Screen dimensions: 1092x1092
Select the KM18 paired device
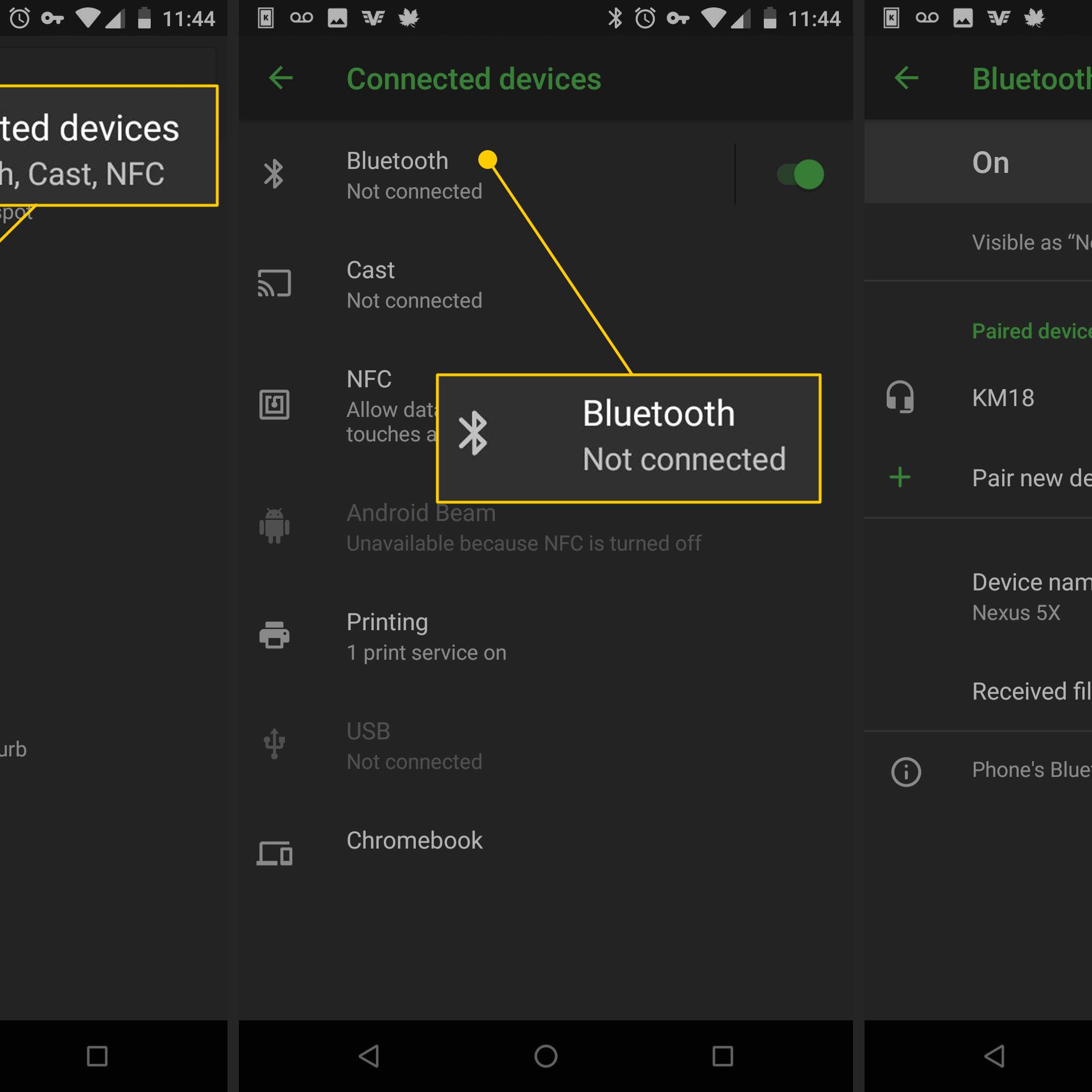pos(1003,398)
